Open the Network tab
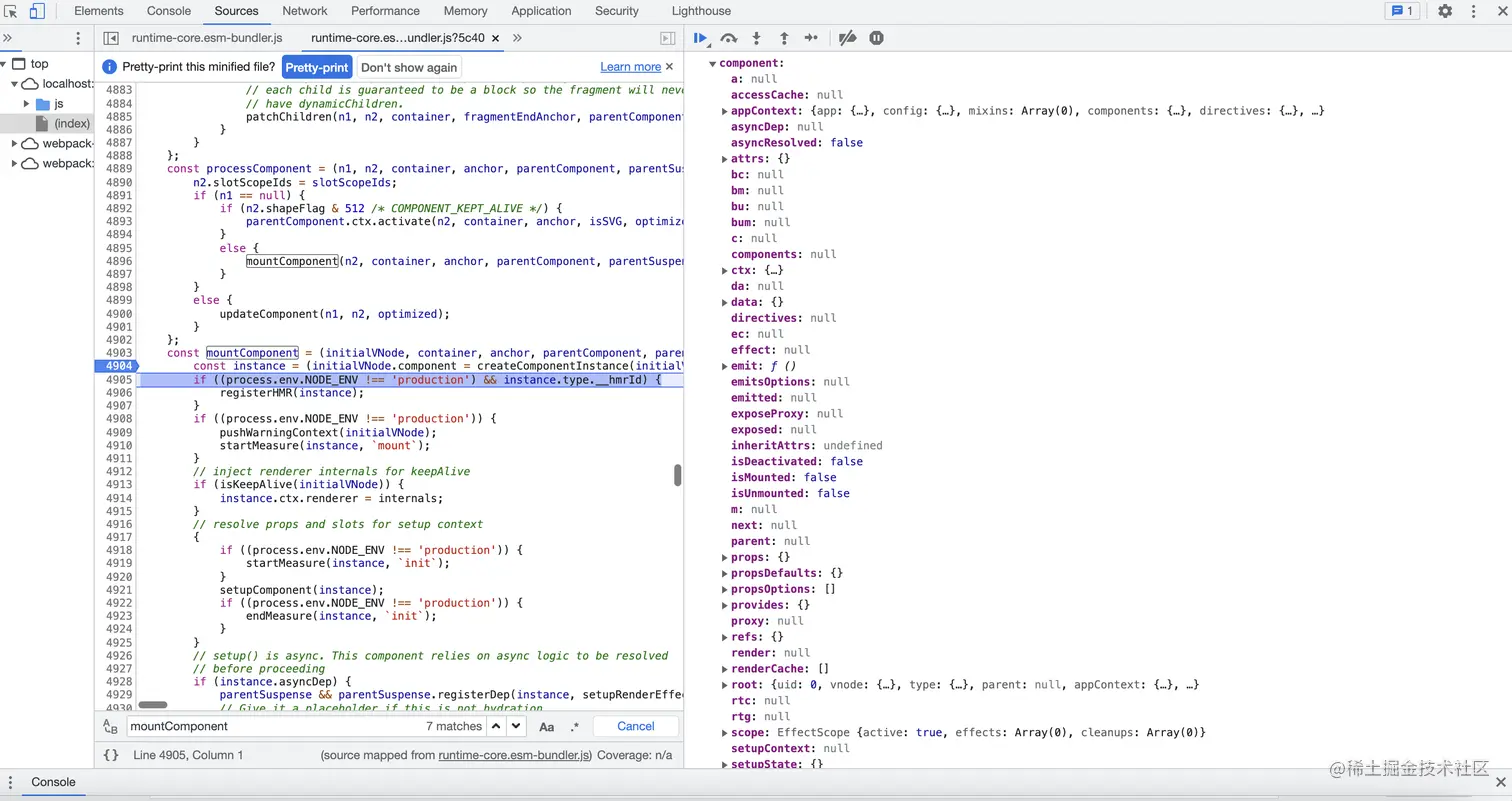Screen dimensions: 1512x801 point(305,11)
